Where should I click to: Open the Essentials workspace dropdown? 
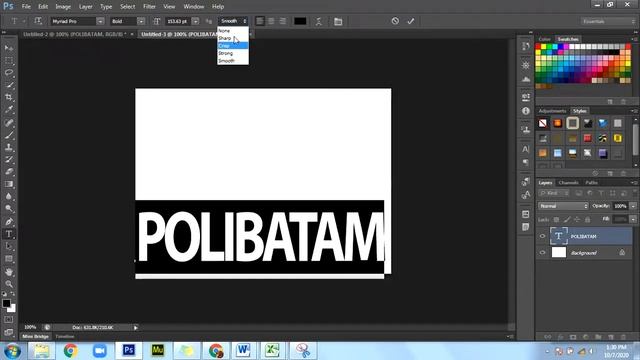(x=608, y=21)
